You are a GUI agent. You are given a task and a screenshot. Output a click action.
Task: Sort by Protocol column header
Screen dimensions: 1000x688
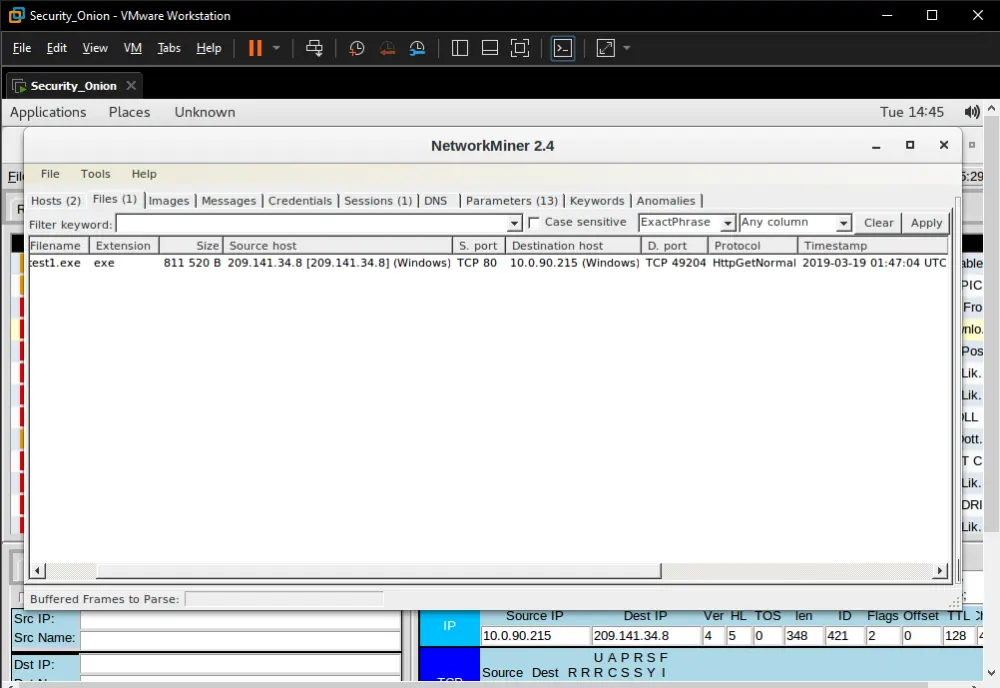tap(753, 245)
